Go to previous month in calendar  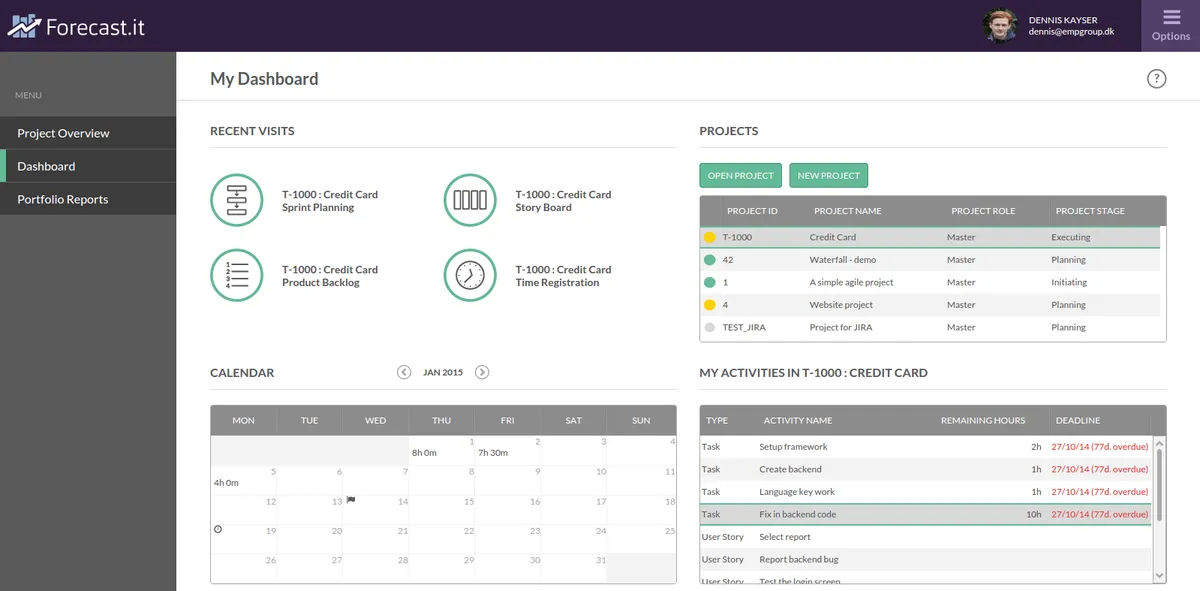(x=404, y=372)
